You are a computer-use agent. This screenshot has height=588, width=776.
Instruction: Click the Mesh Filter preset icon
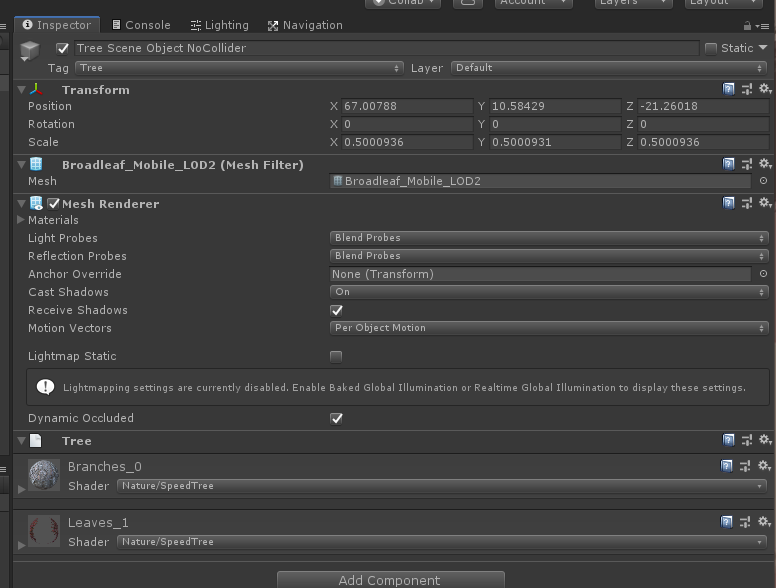747,164
